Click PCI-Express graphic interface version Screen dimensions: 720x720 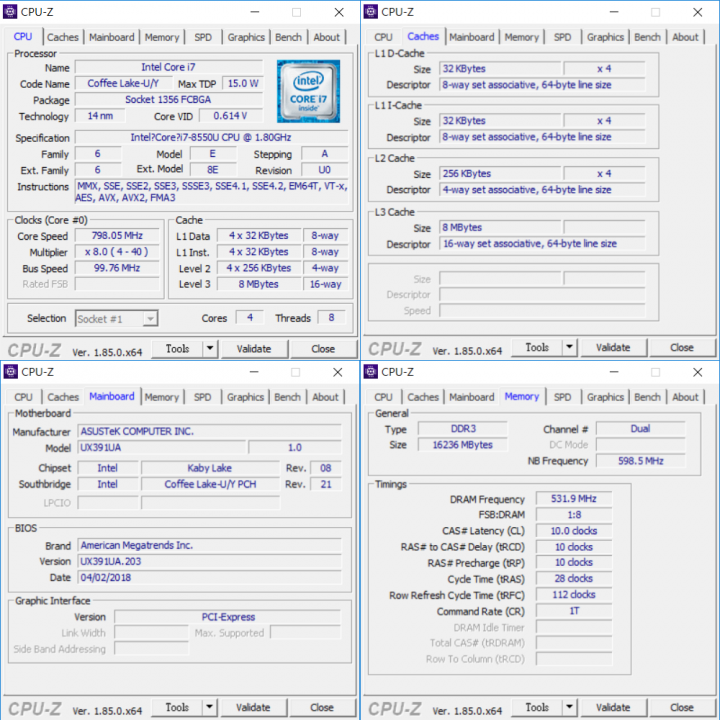coord(228,617)
